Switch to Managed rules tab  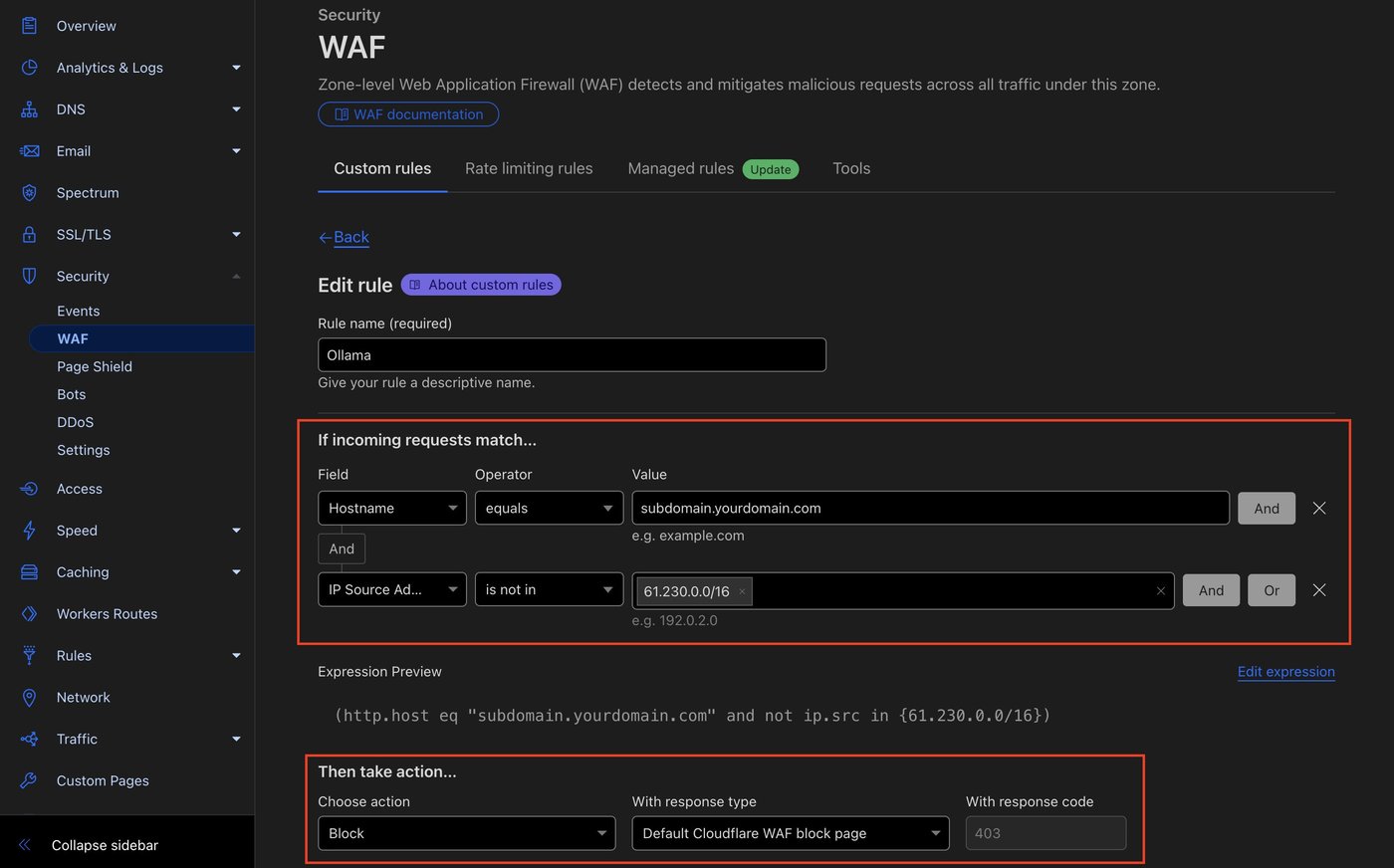(x=681, y=168)
